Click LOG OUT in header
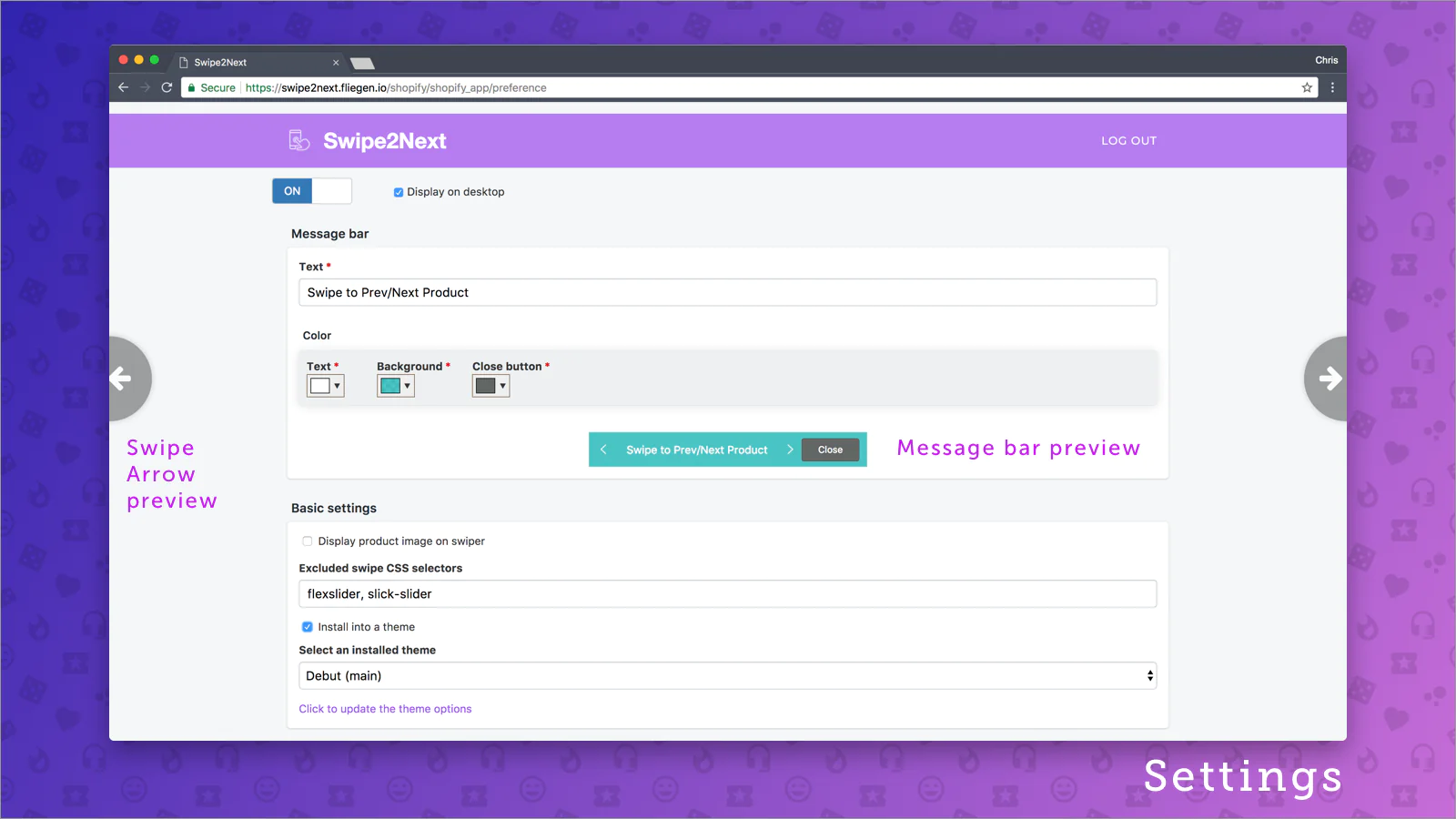1456x819 pixels. [x=1128, y=140]
